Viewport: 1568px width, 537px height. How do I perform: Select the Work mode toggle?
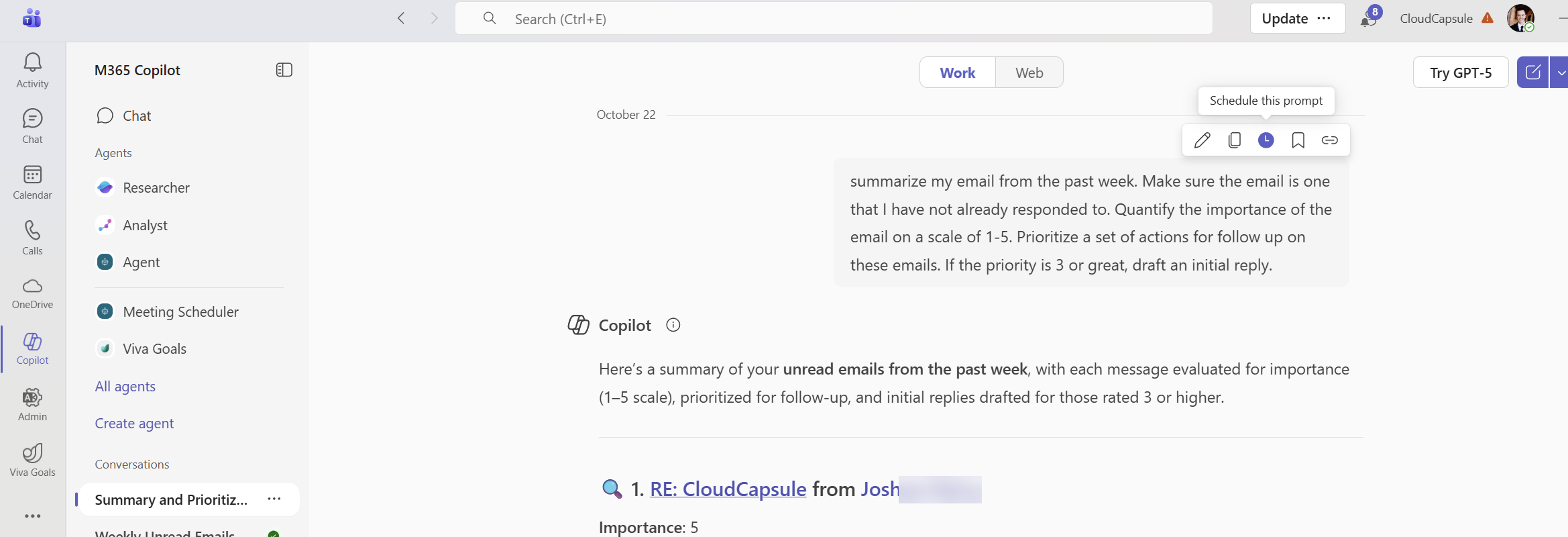click(957, 72)
